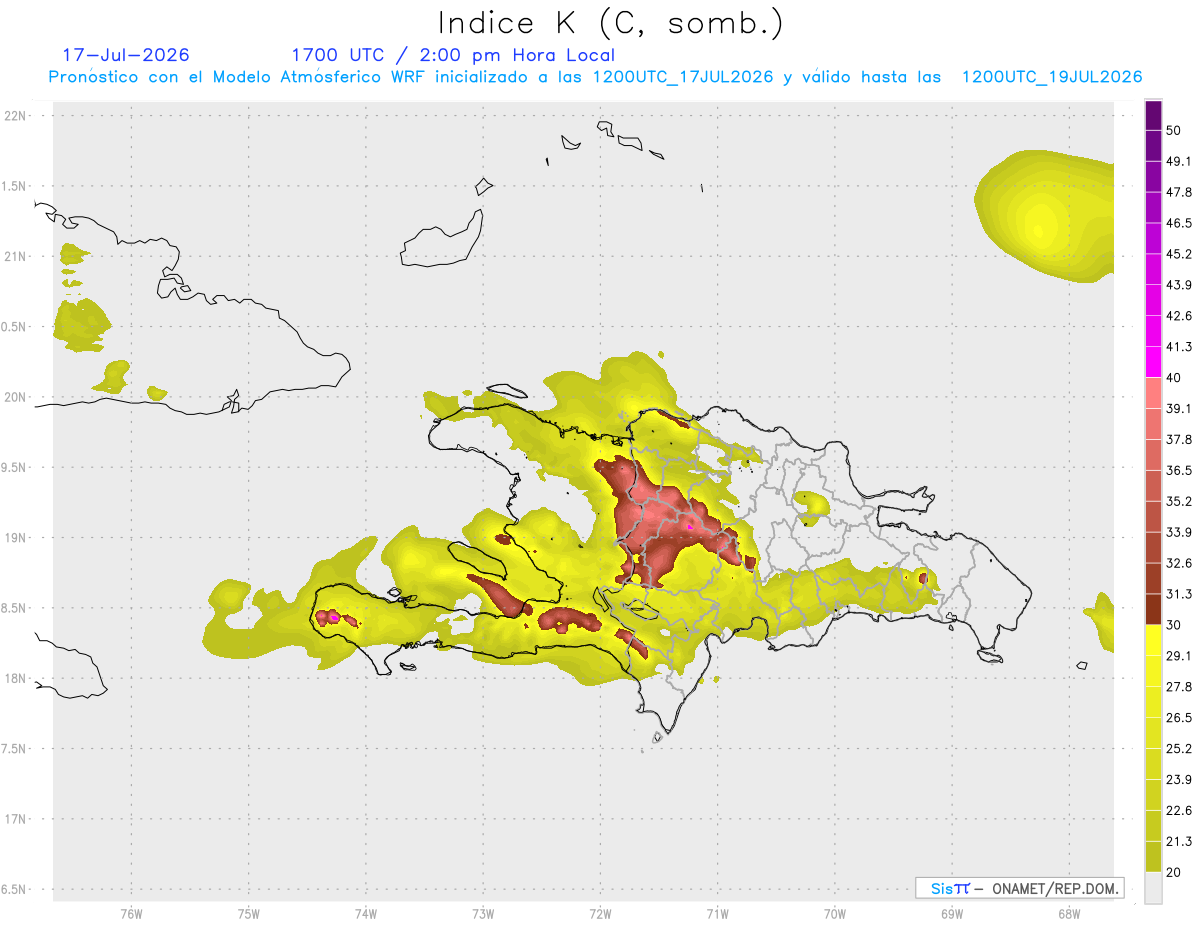Pick the olive swatch between 20 and 21.3
The image size is (1200, 927).
click(x=1153, y=856)
